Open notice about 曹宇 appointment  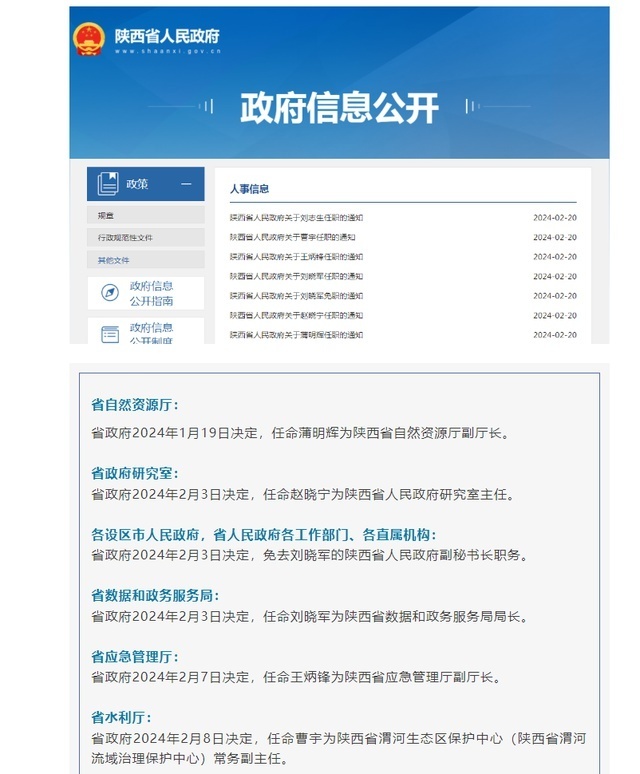pos(292,237)
